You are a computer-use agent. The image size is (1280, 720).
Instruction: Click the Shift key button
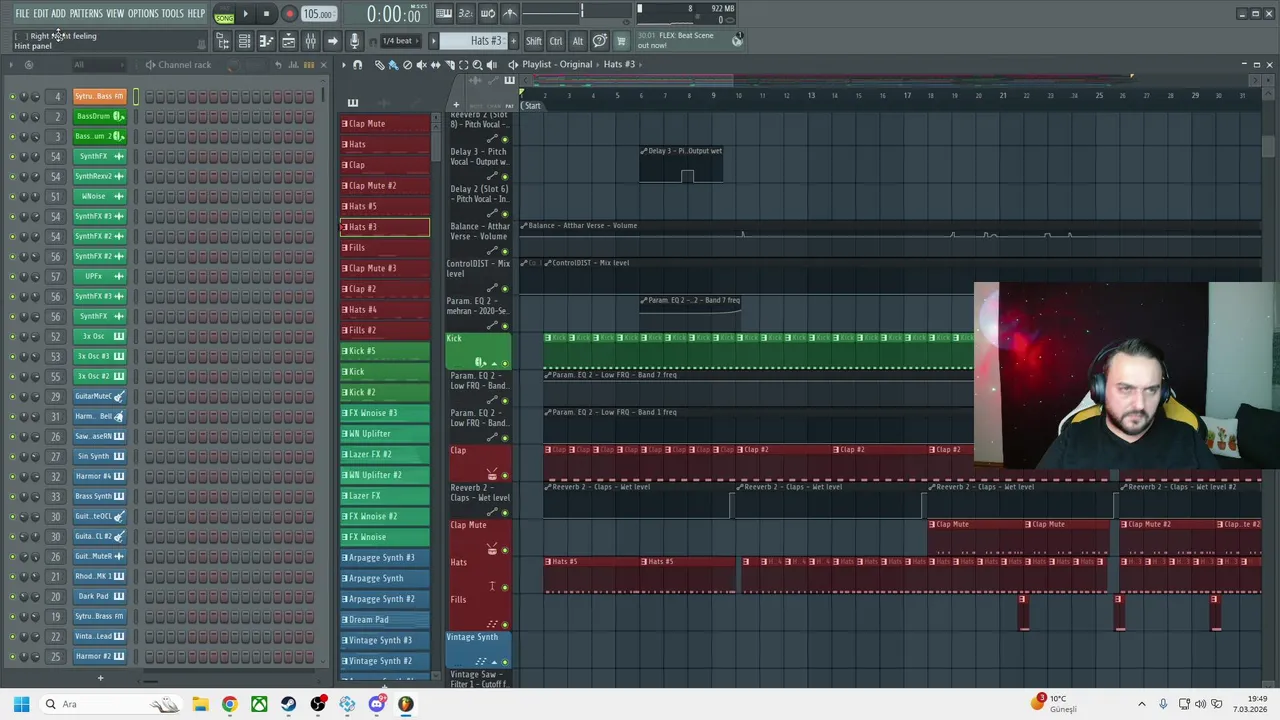click(534, 41)
